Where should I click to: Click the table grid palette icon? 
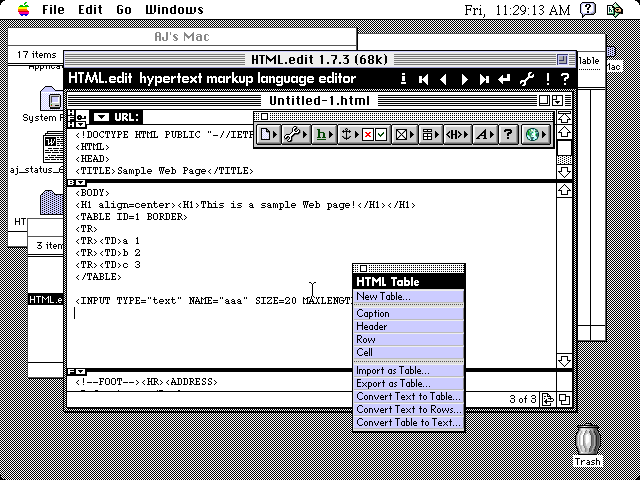point(429,133)
